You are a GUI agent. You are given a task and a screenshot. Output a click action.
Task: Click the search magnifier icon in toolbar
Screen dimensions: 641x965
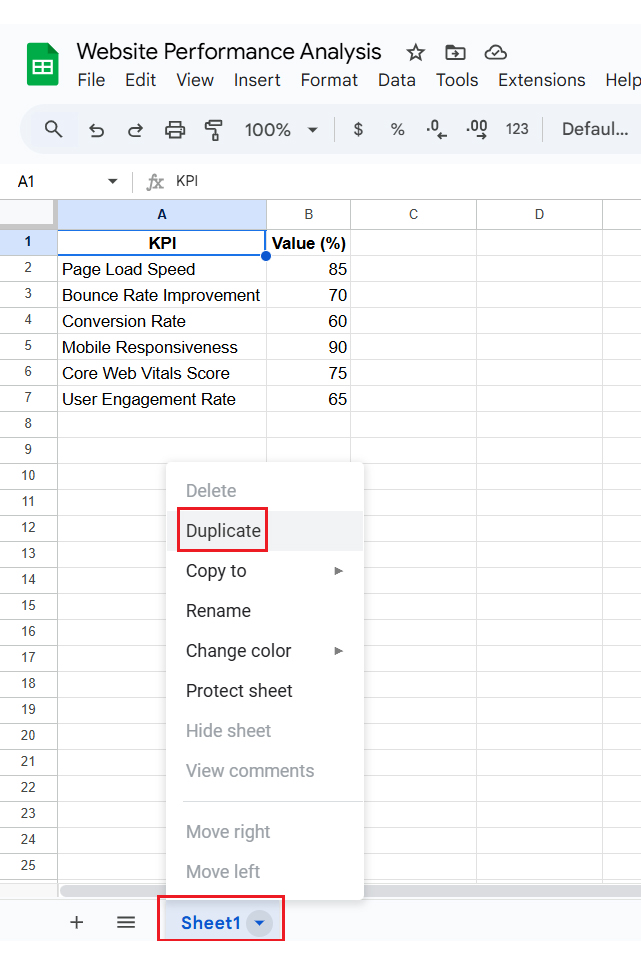[54, 129]
